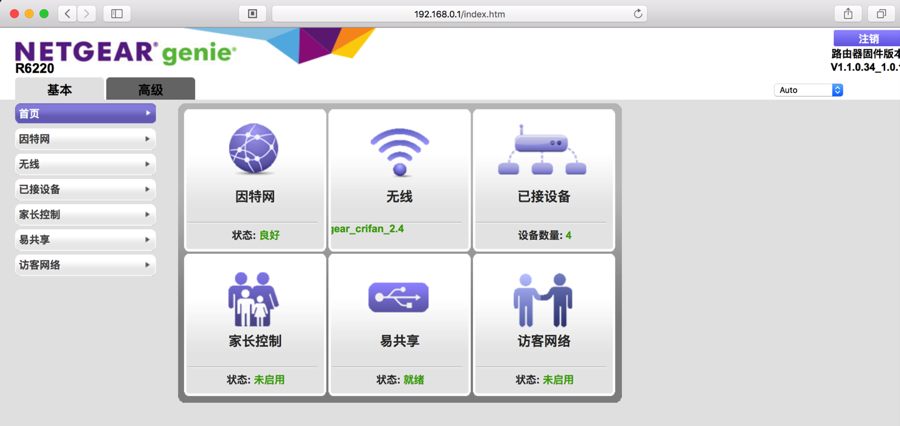Click 状态: 未启用 under 访客网络
This screenshot has width=900, height=426.
click(x=544, y=380)
